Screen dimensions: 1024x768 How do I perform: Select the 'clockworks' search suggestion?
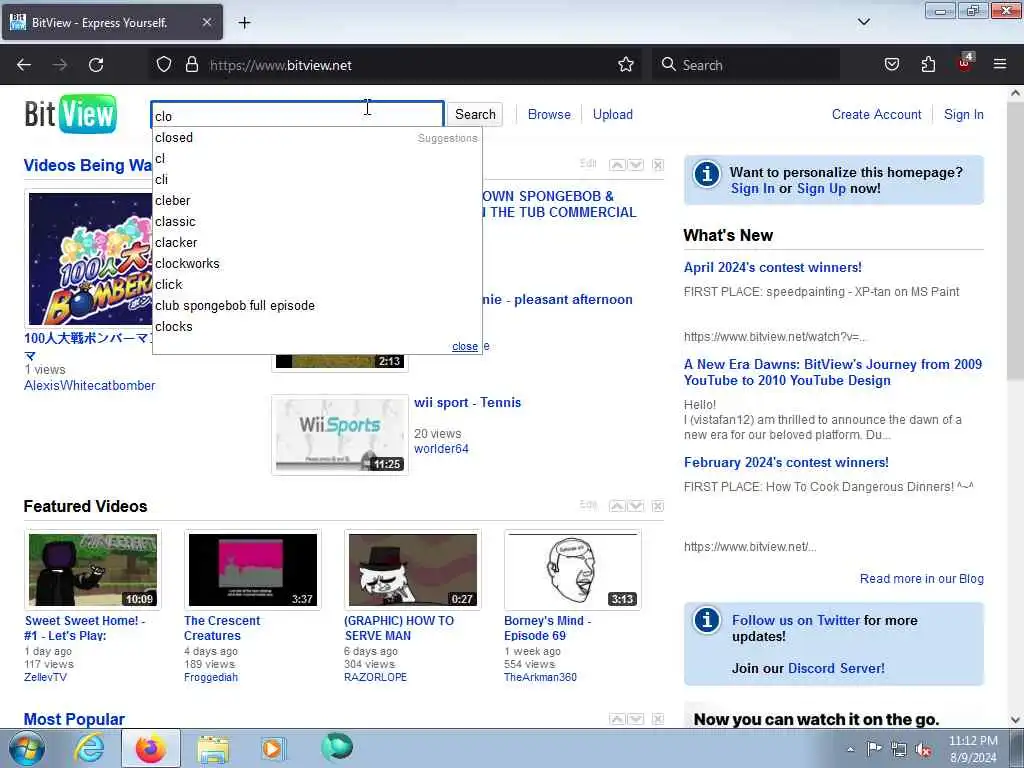point(317,263)
